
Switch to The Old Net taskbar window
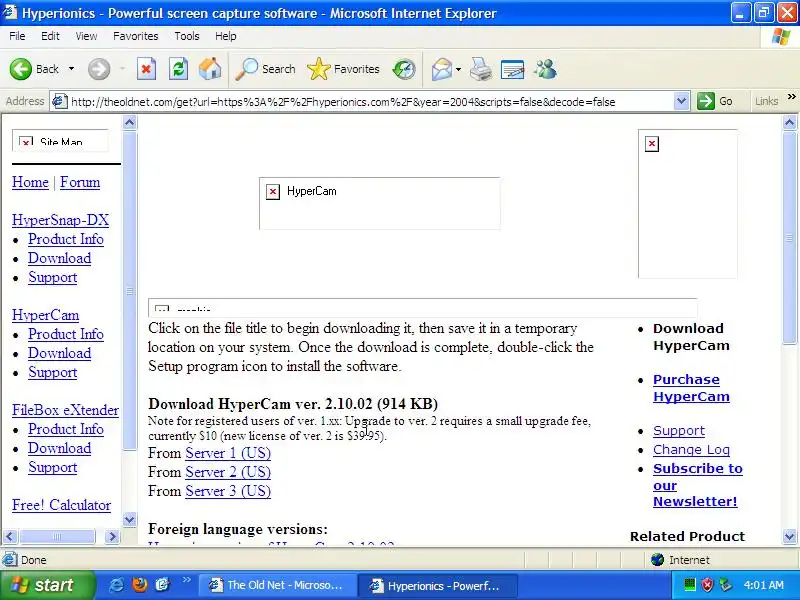coord(277,585)
